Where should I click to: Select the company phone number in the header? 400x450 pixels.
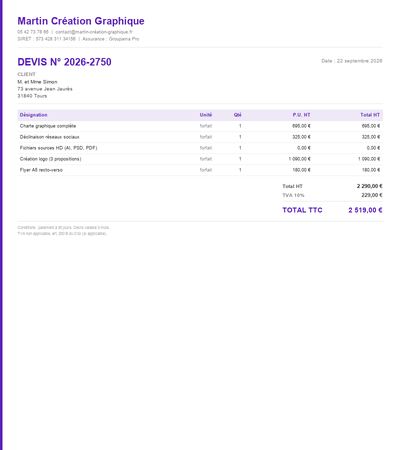(x=33, y=32)
